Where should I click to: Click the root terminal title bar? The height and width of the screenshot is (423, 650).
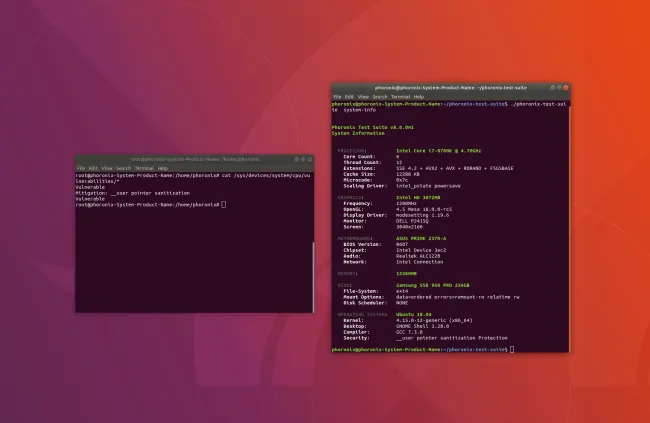tap(194, 159)
